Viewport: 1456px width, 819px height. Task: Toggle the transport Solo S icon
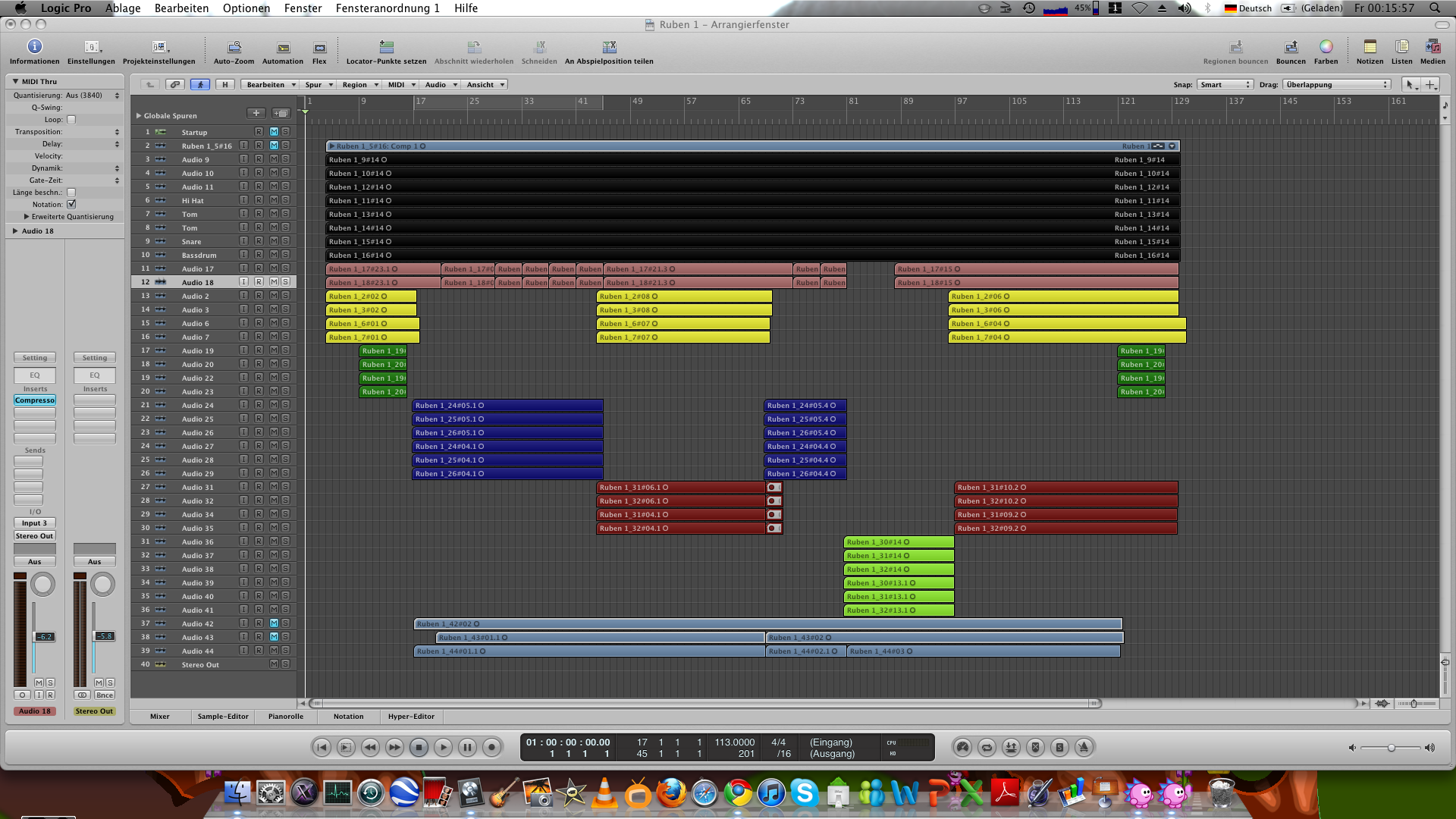point(1059,748)
